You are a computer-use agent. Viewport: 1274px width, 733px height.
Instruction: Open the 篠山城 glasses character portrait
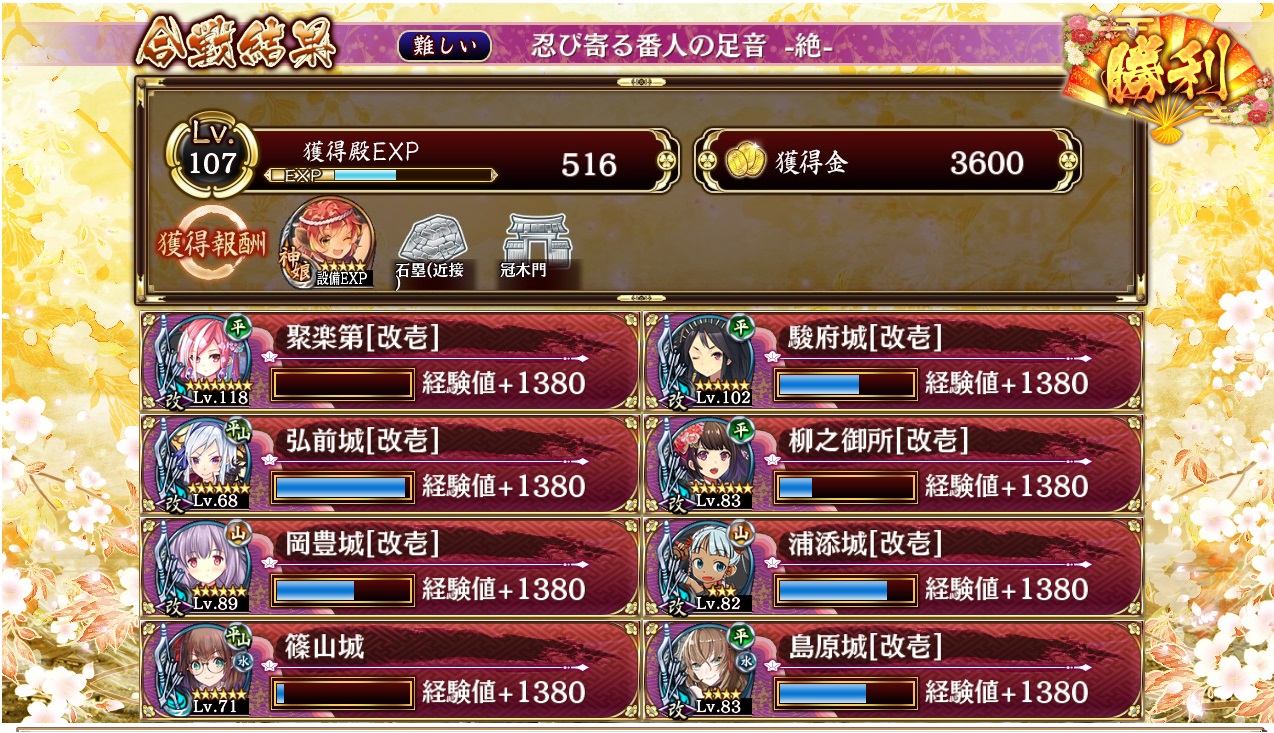(202, 669)
